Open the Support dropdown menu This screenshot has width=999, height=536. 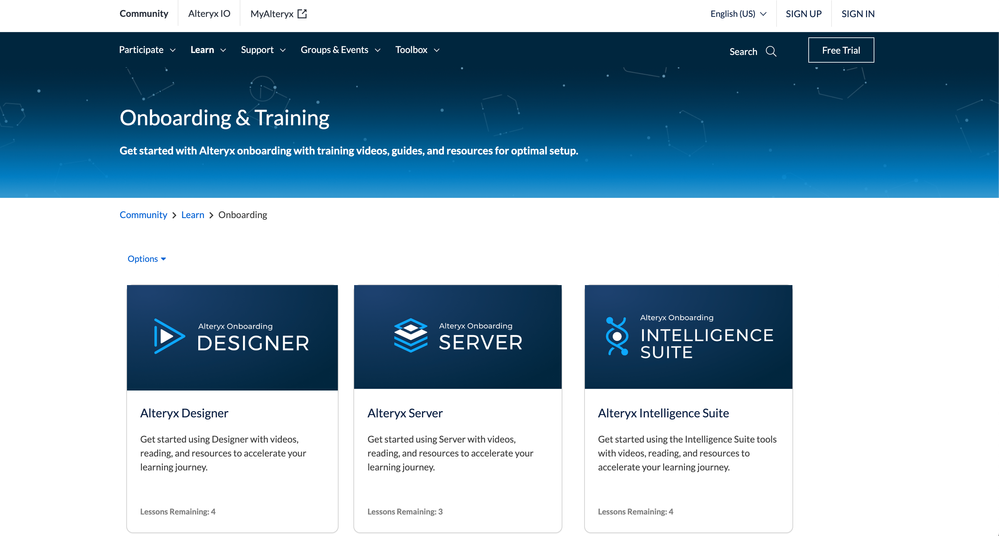(x=263, y=50)
